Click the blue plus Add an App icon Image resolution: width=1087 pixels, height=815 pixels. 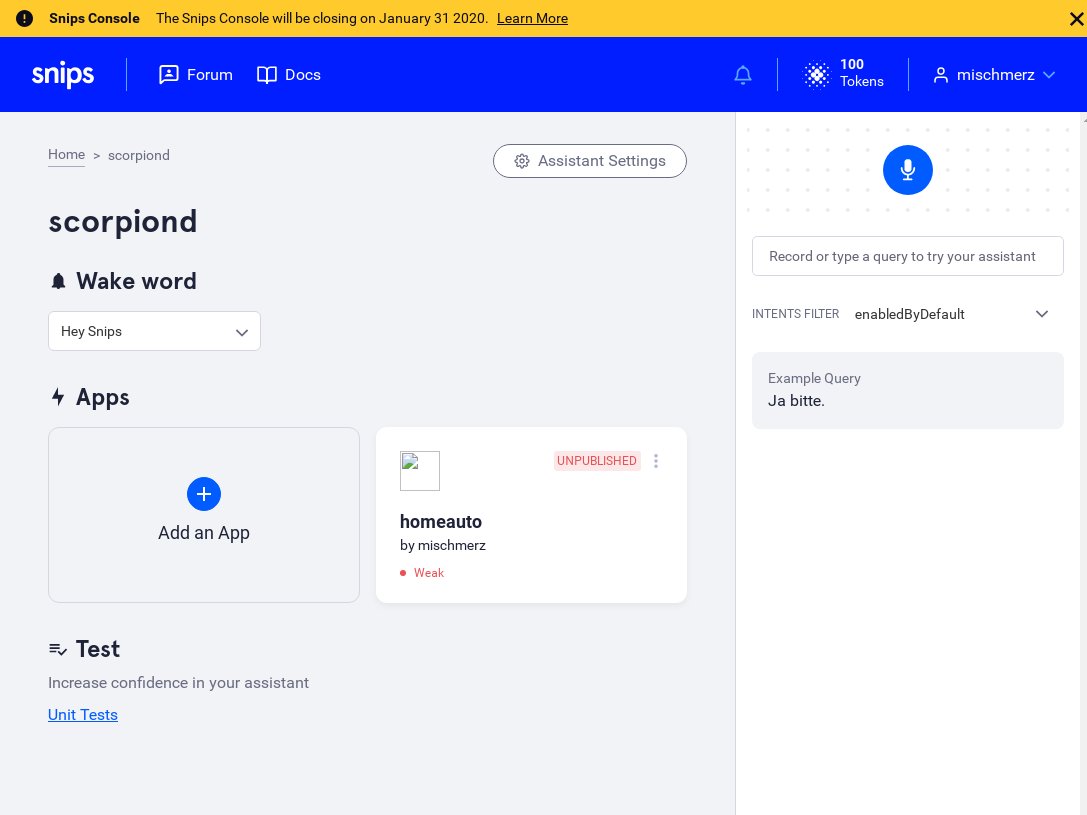204,494
